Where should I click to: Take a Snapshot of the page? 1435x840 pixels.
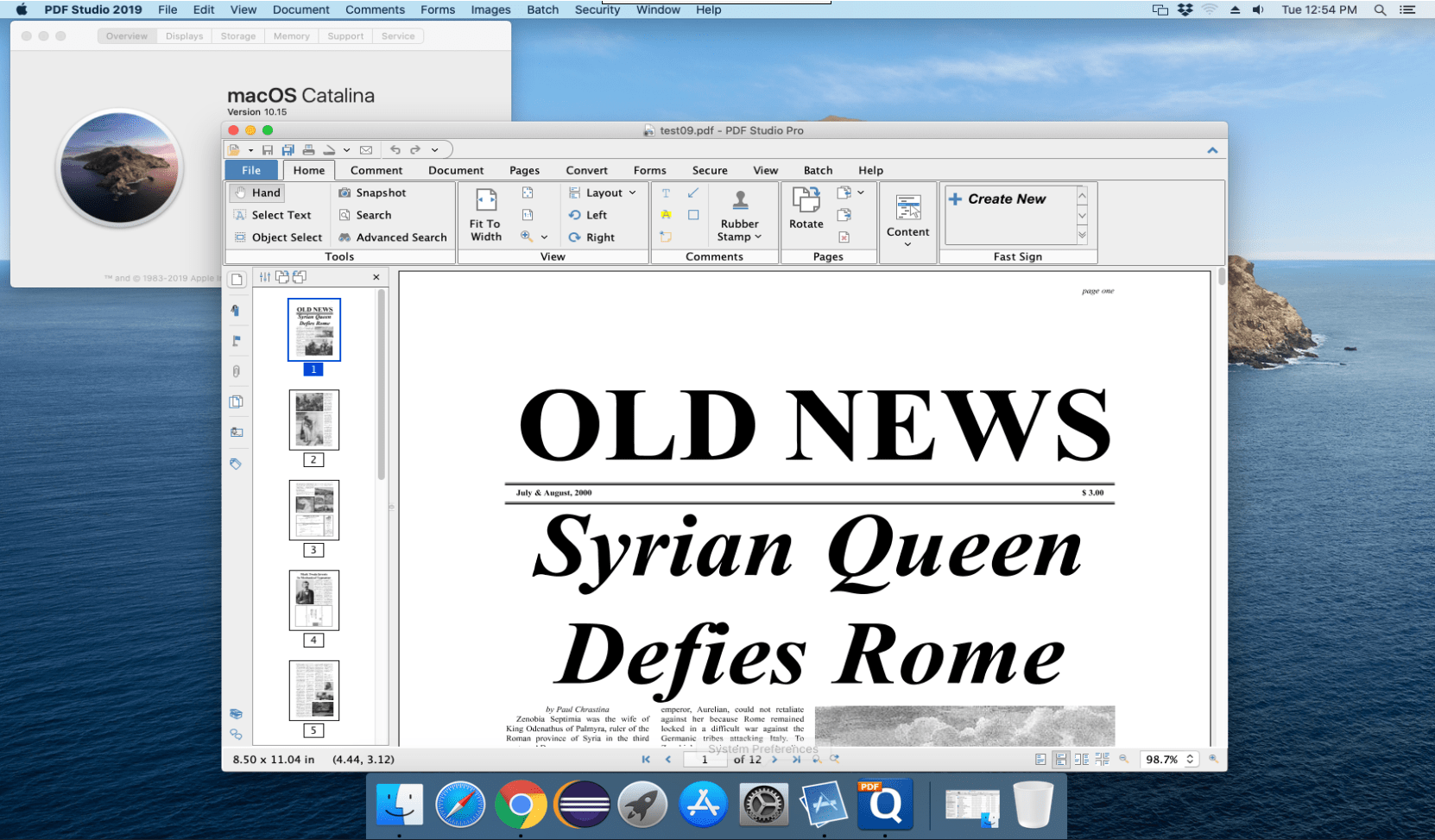[x=372, y=193]
